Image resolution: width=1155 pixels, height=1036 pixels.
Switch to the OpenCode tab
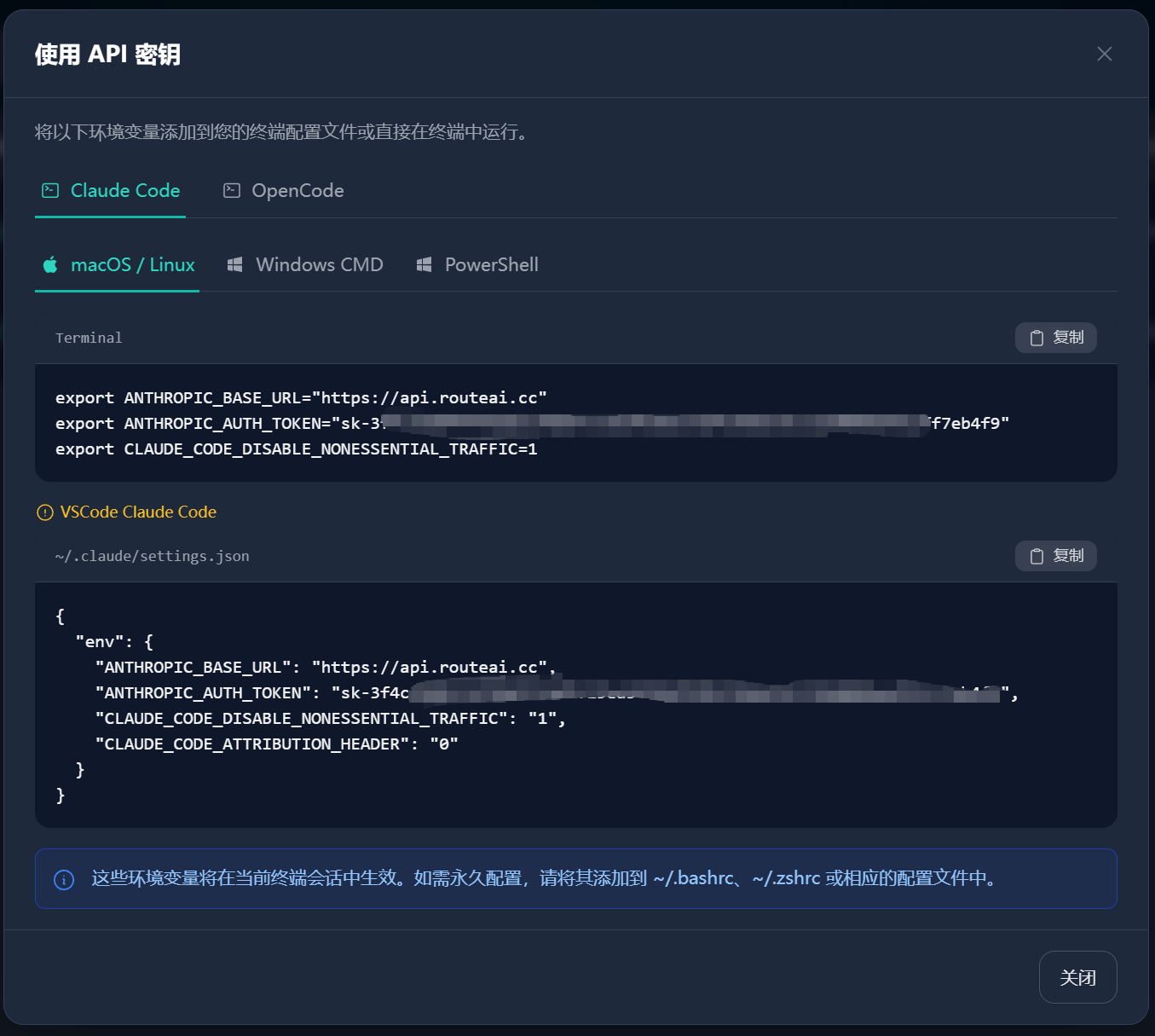tap(283, 191)
